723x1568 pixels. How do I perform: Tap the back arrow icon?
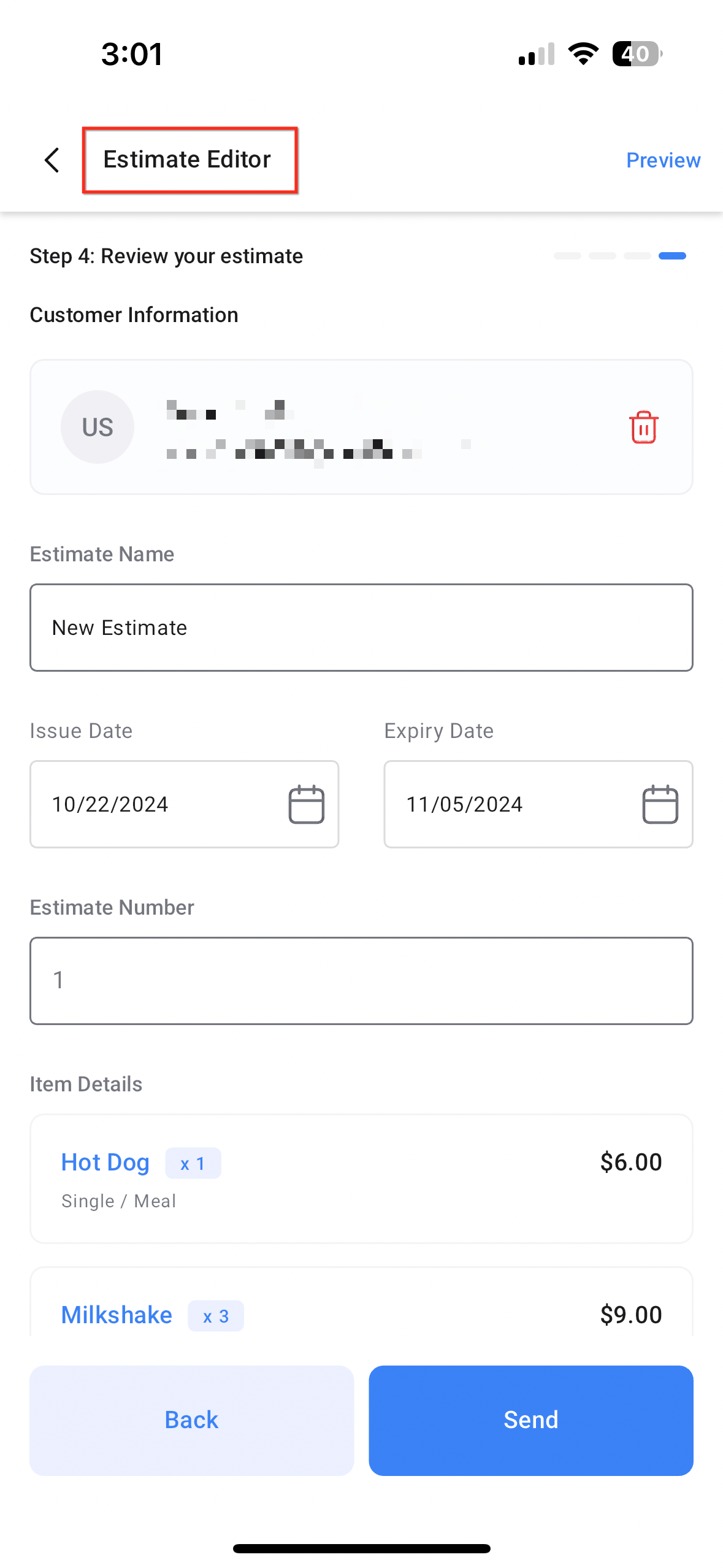[x=52, y=160]
